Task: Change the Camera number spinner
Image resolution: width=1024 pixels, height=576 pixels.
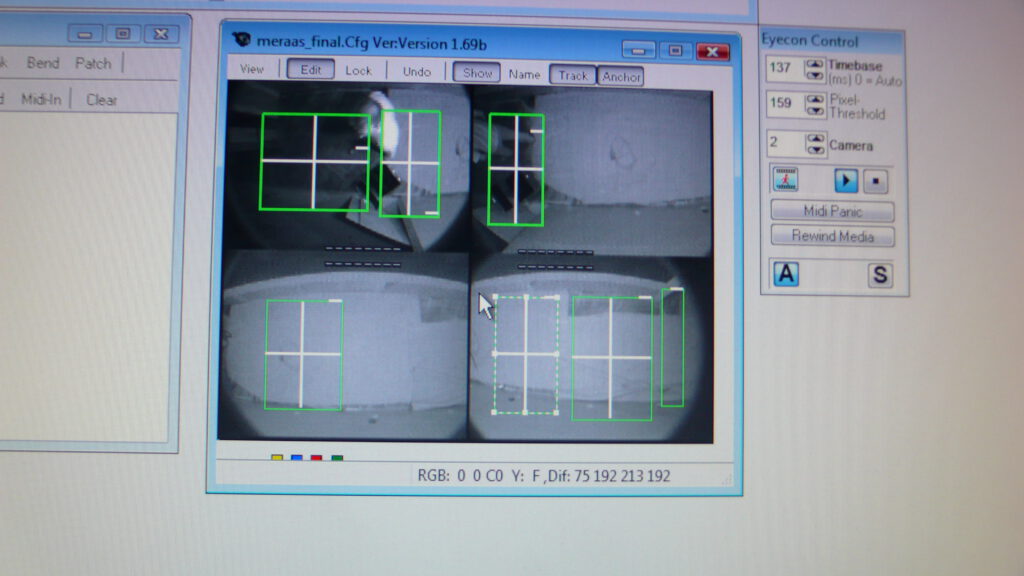Action: 815,144
